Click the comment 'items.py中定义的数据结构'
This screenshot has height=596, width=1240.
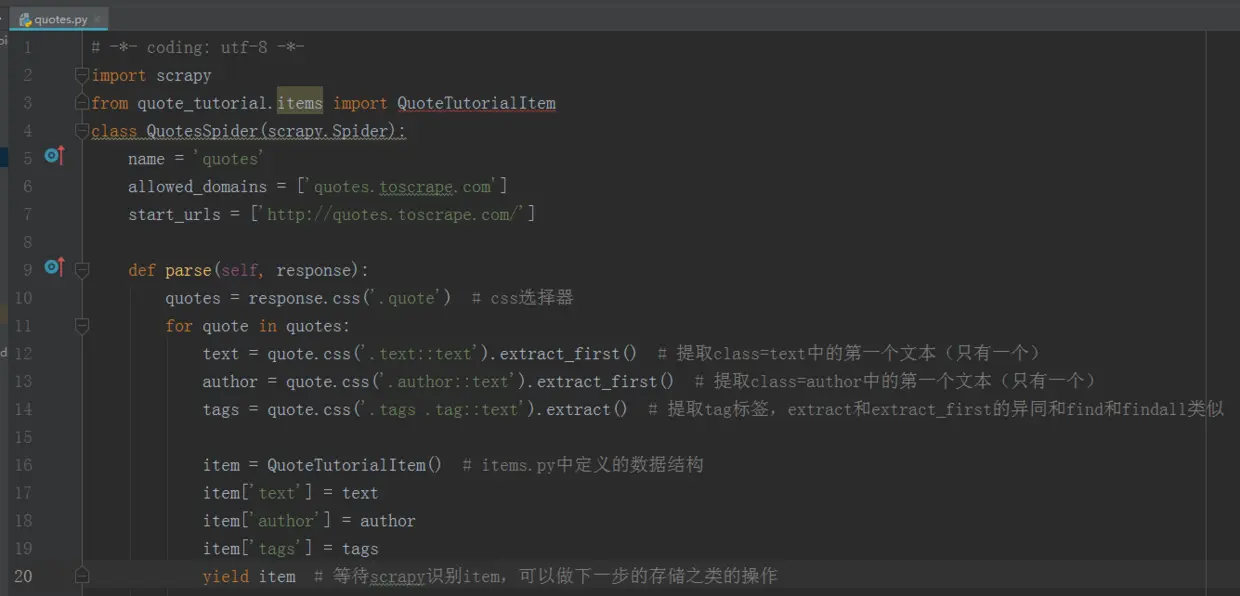point(592,465)
